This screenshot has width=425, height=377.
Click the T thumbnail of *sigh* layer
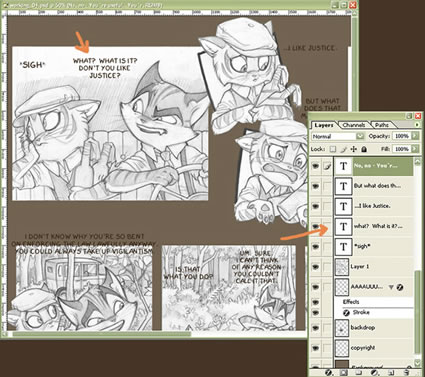point(343,246)
